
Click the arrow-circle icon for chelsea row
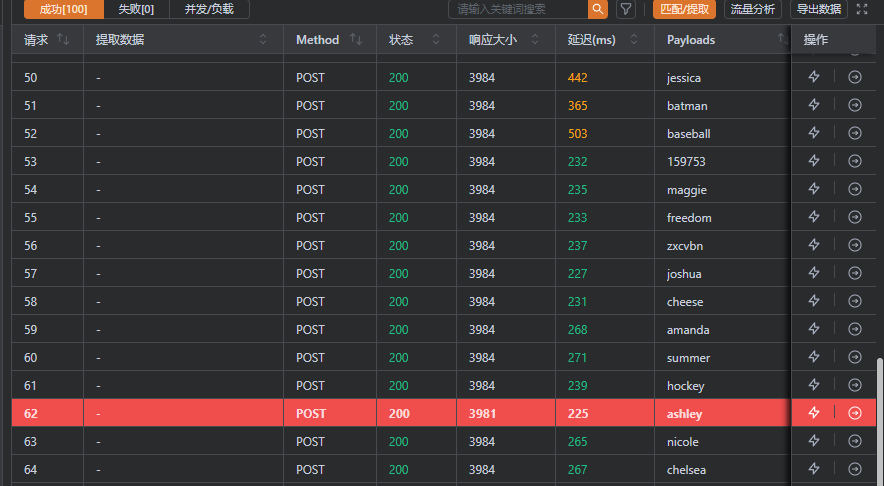(x=855, y=469)
